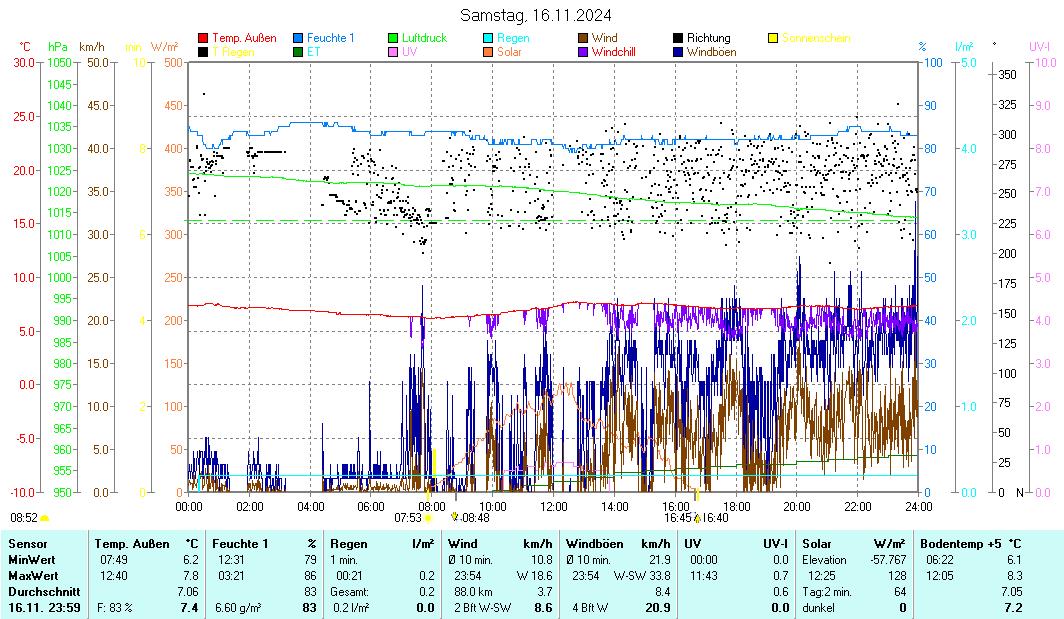Click the ET legend label
The width and height of the screenshot is (1064, 619).
(x=314, y=51)
